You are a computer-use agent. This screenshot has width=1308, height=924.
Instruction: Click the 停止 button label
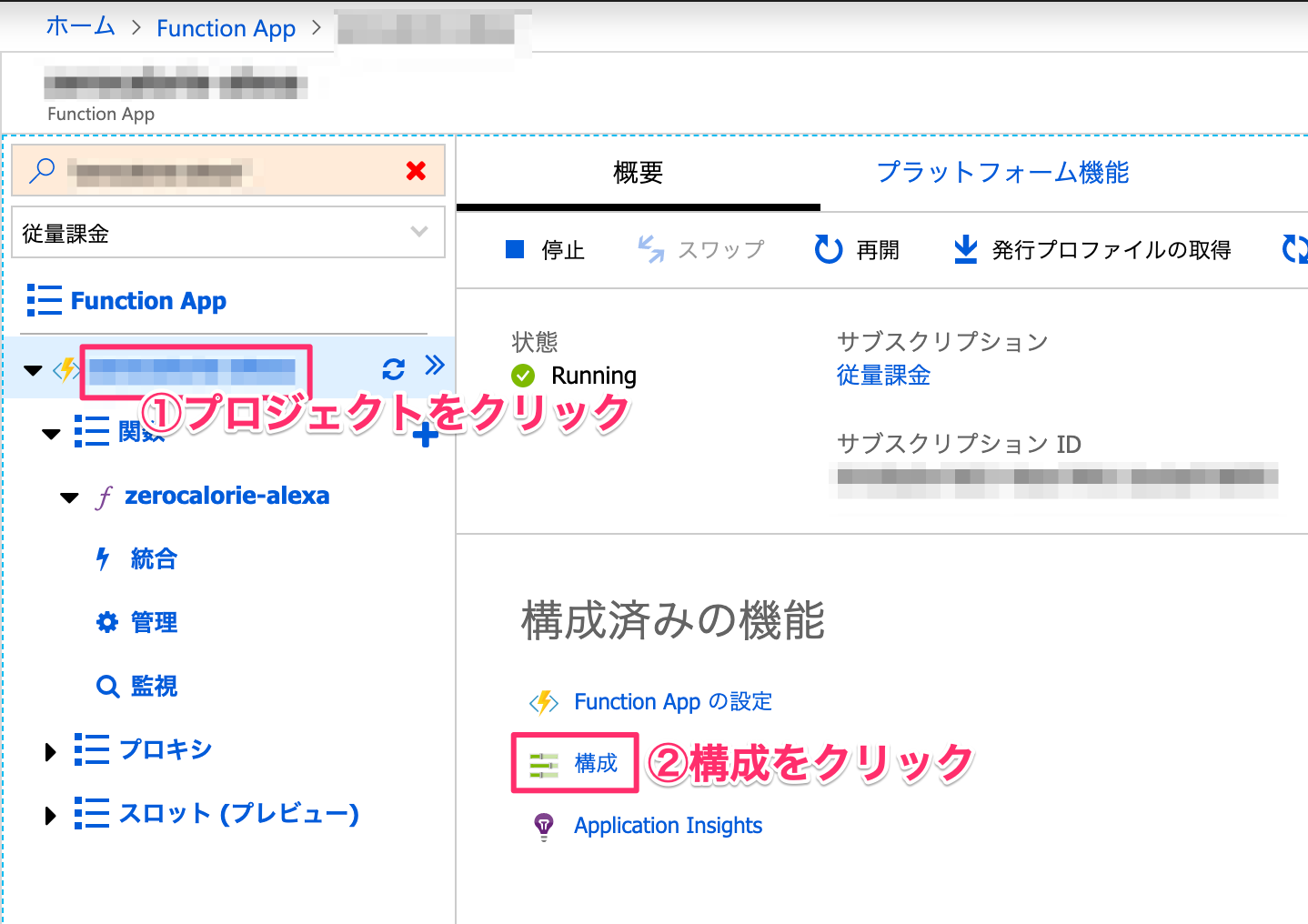[x=563, y=250]
